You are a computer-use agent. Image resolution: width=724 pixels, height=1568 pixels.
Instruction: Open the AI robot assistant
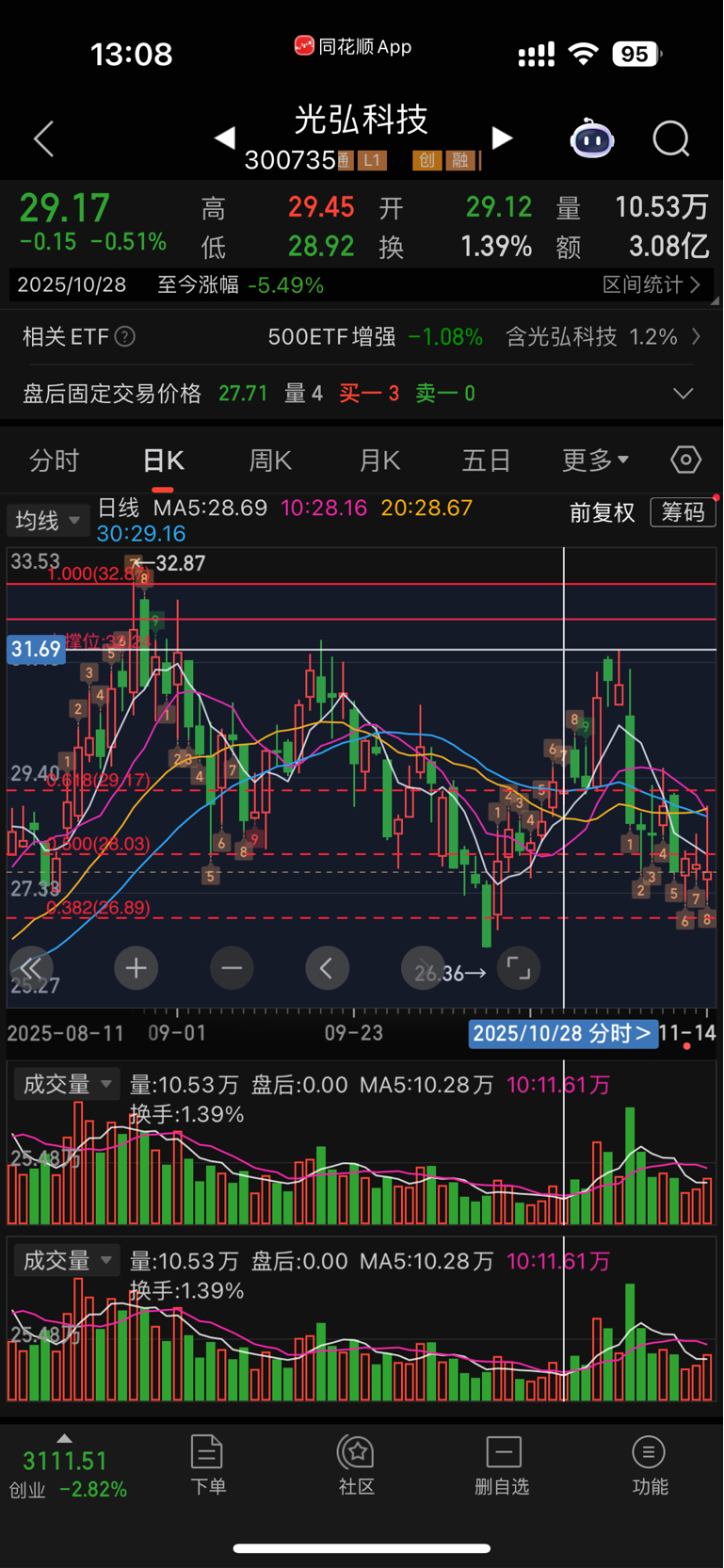pyautogui.click(x=592, y=138)
